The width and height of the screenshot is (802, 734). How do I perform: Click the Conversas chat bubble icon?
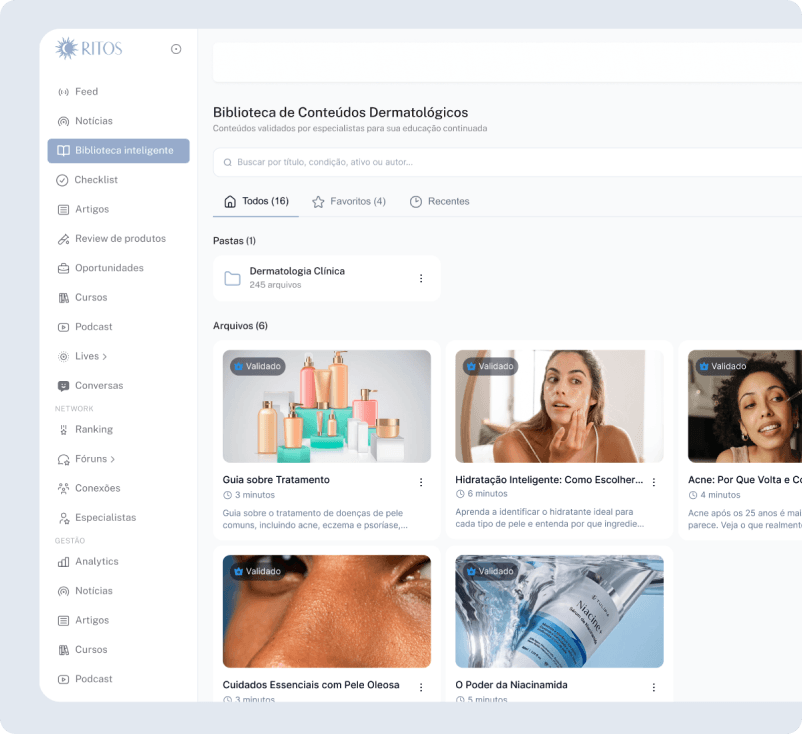[x=63, y=386]
